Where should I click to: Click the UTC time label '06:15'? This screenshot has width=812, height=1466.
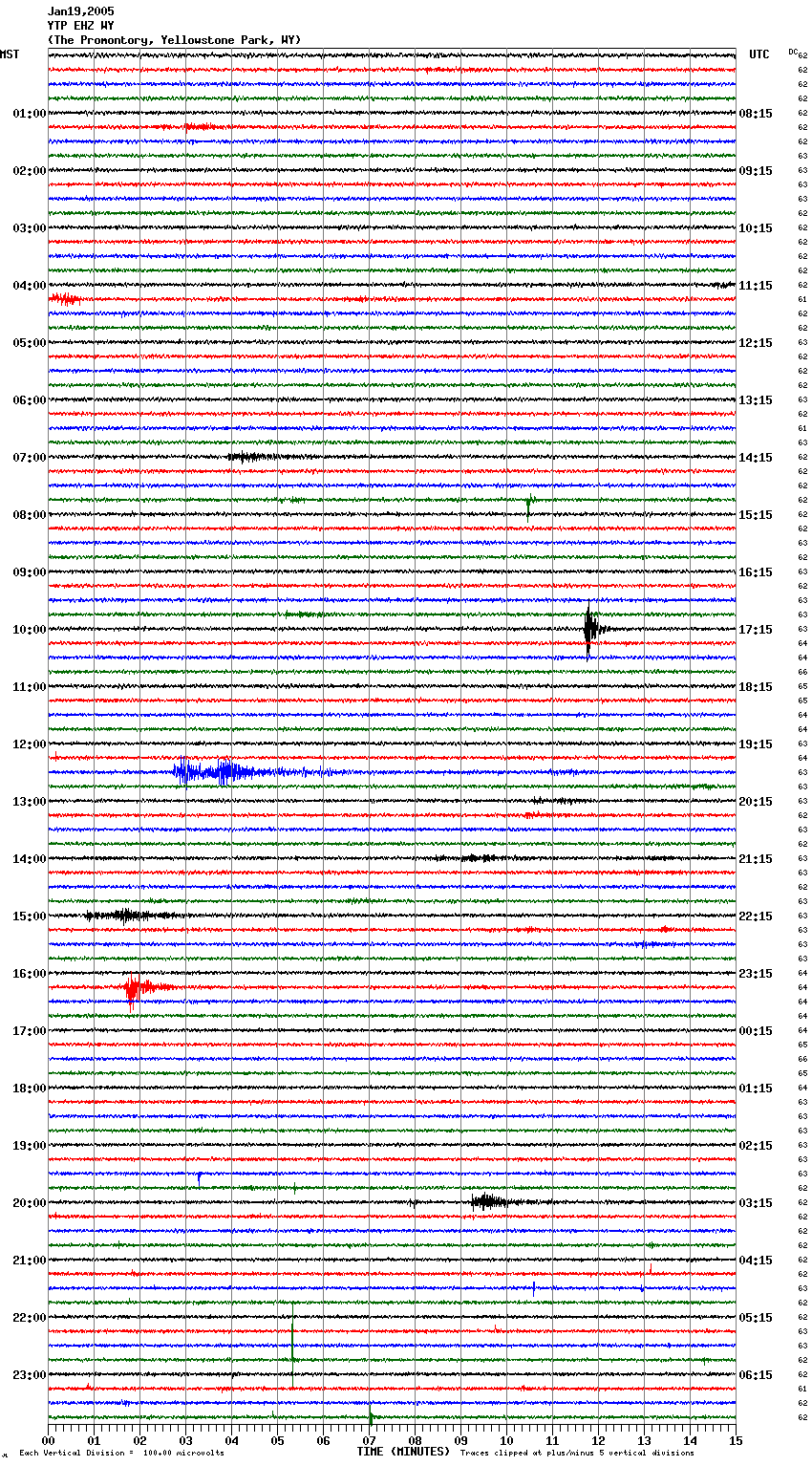point(756,1375)
